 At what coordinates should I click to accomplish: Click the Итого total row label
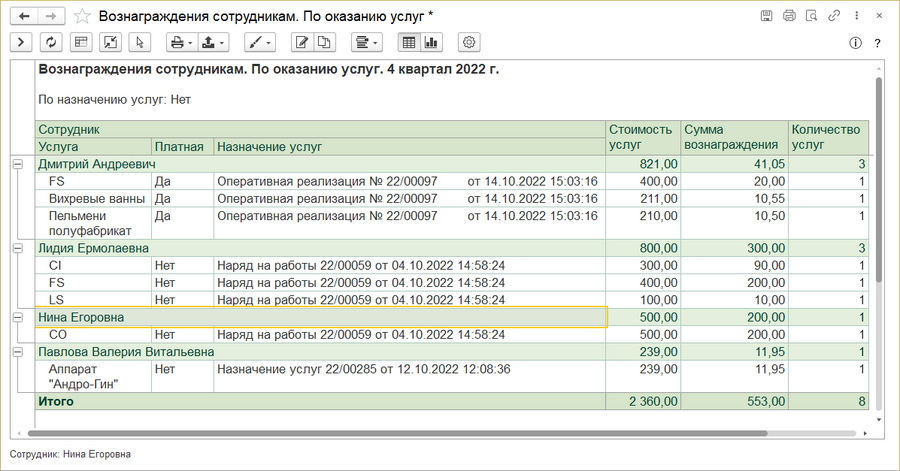(x=56, y=402)
